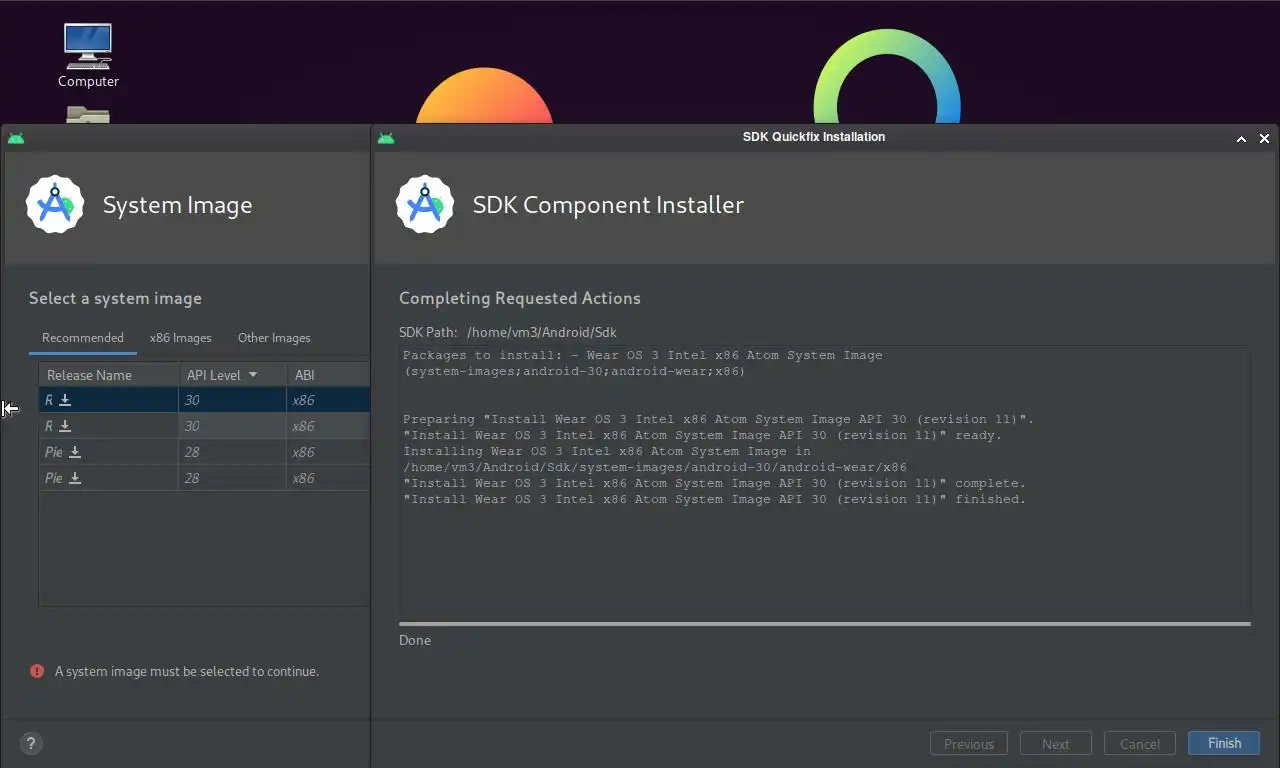Sort by the Release Name column header
Image resolution: width=1280 pixels, height=768 pixels.
click(x=109, y=375)
